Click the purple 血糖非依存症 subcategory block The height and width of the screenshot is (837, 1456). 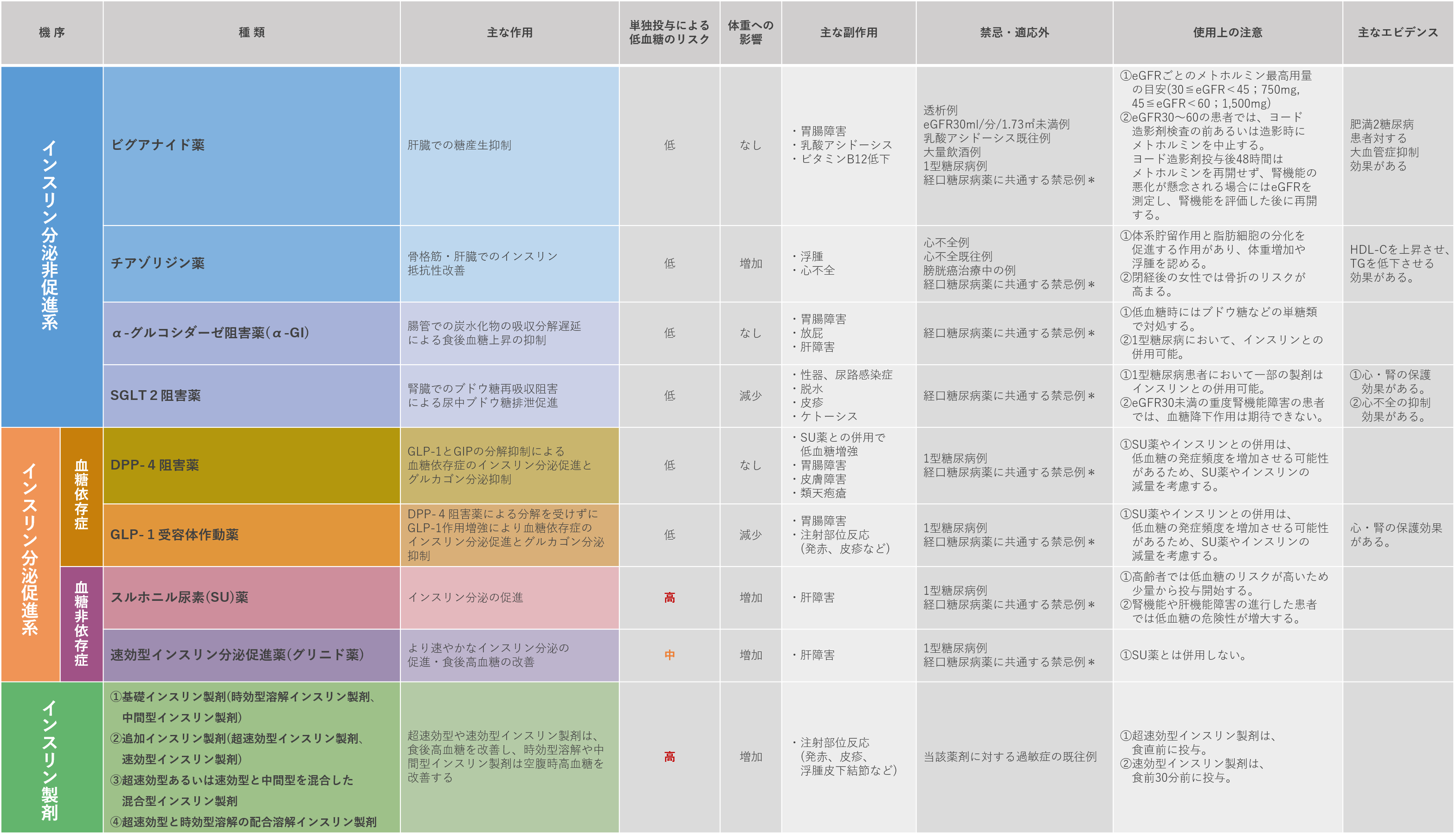81,624
